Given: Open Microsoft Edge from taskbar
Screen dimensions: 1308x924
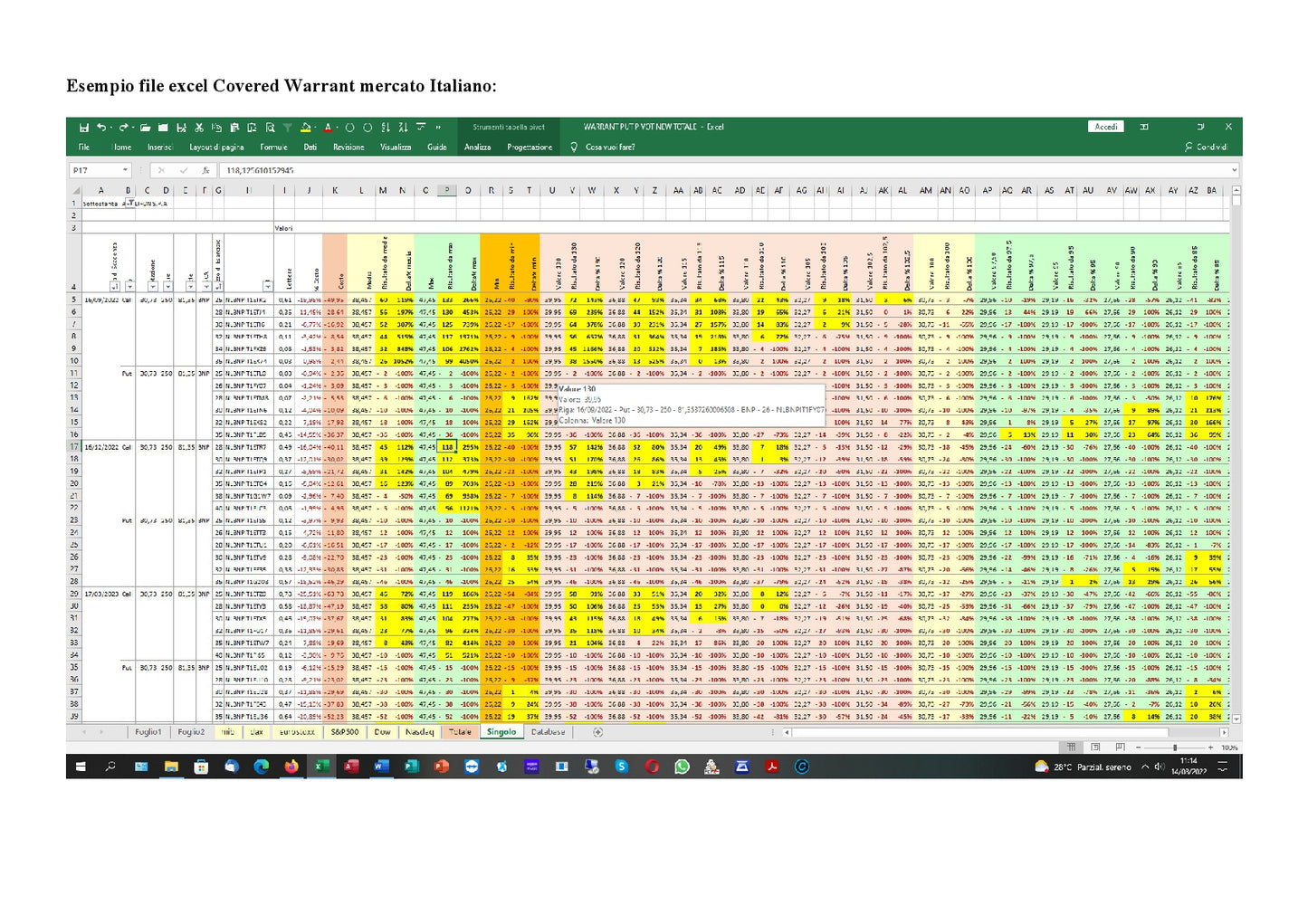Looking at the screenshot, I should pos(261,767).
